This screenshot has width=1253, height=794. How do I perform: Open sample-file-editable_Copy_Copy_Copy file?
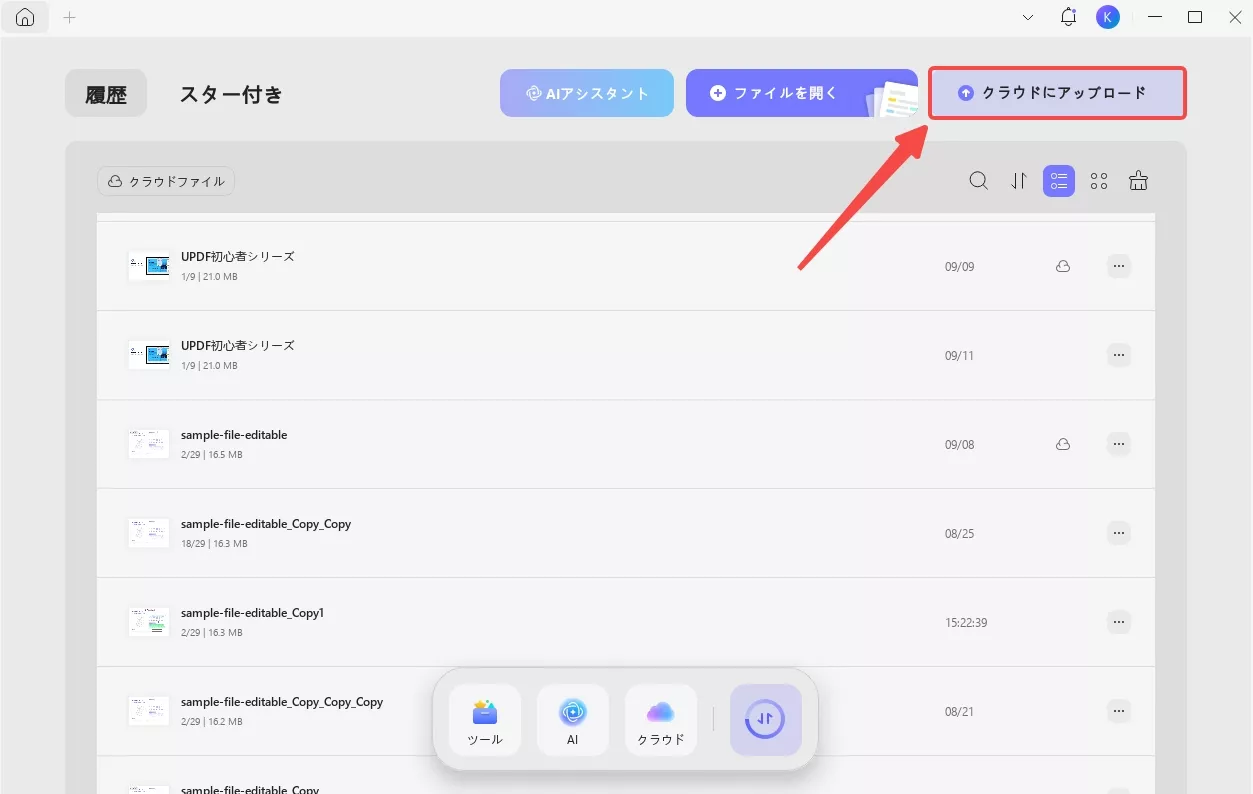(x=282, y=702)
